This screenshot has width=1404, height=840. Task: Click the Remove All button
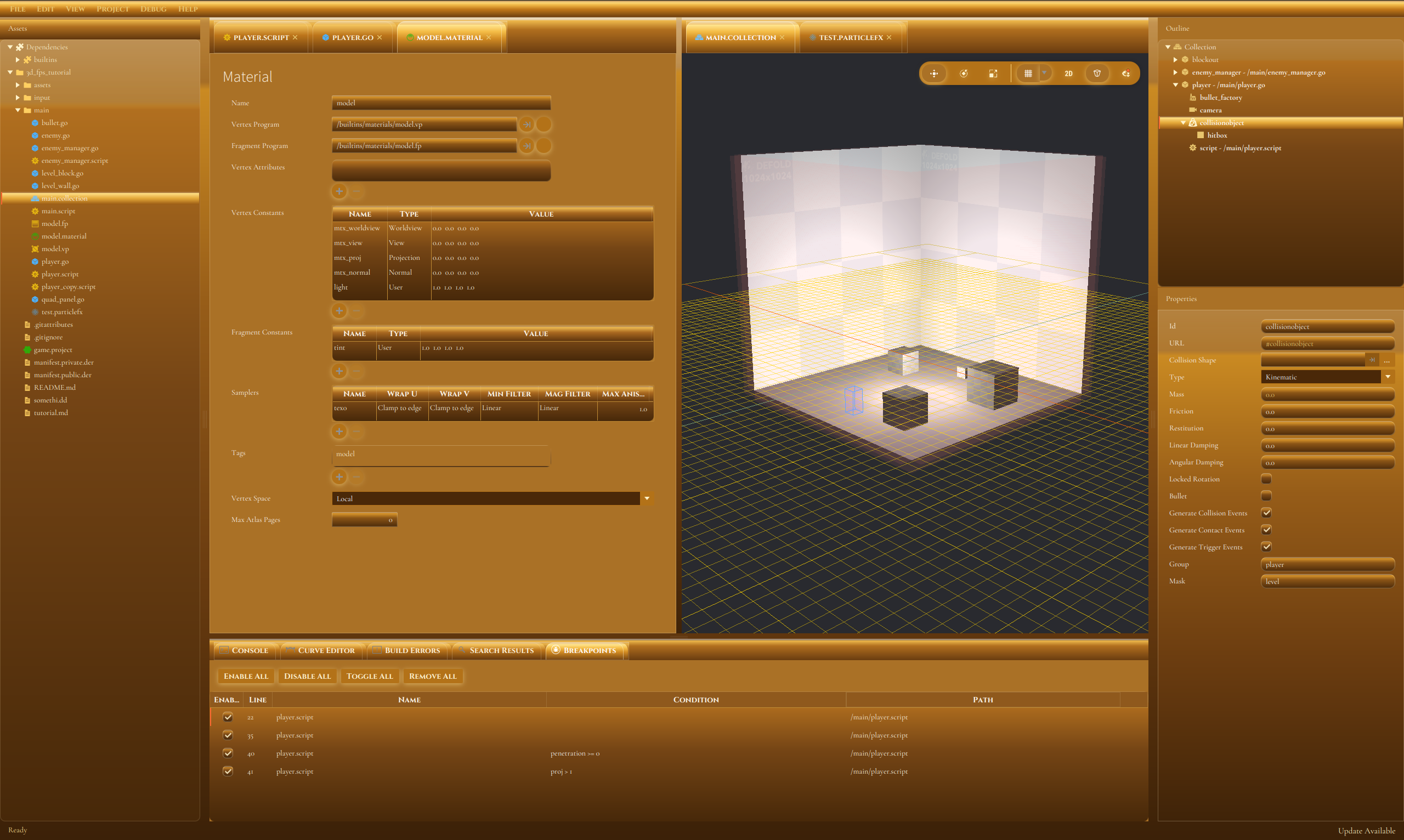[x=433, y=676]
